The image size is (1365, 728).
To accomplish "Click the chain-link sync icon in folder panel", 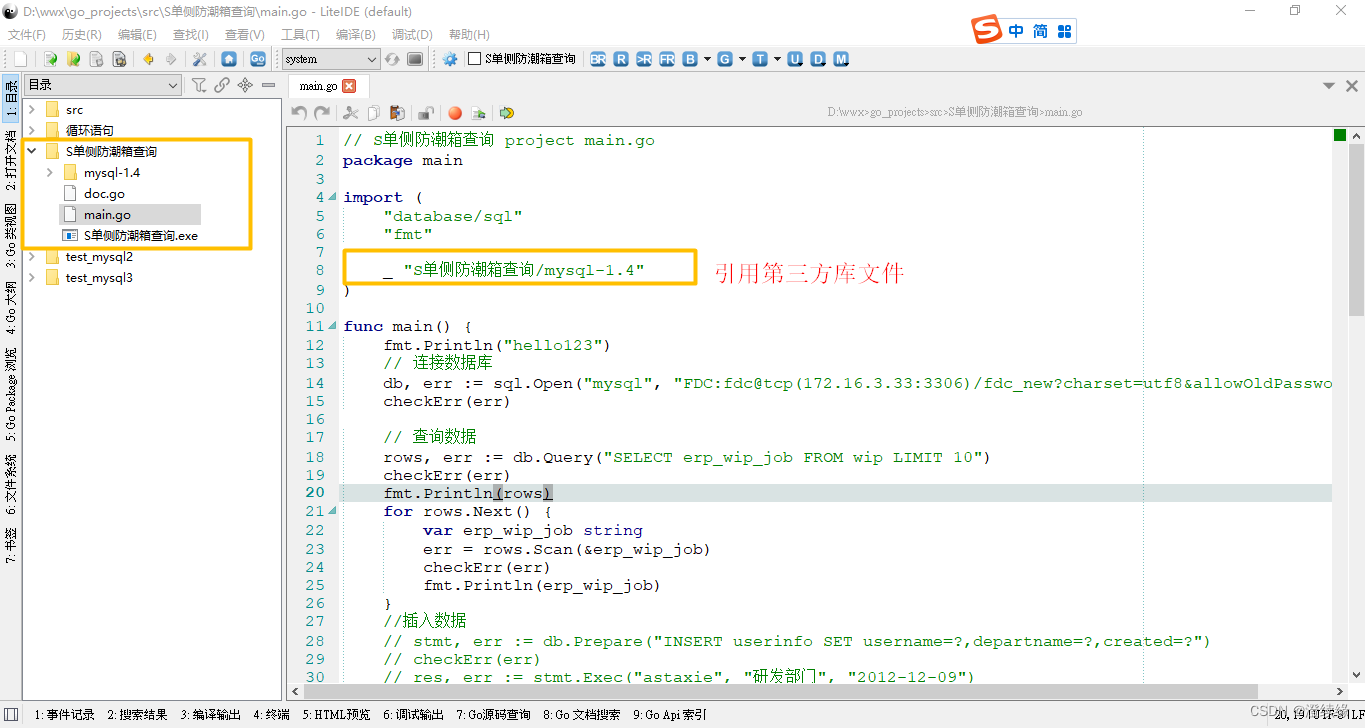I will [x=222, y=85].
